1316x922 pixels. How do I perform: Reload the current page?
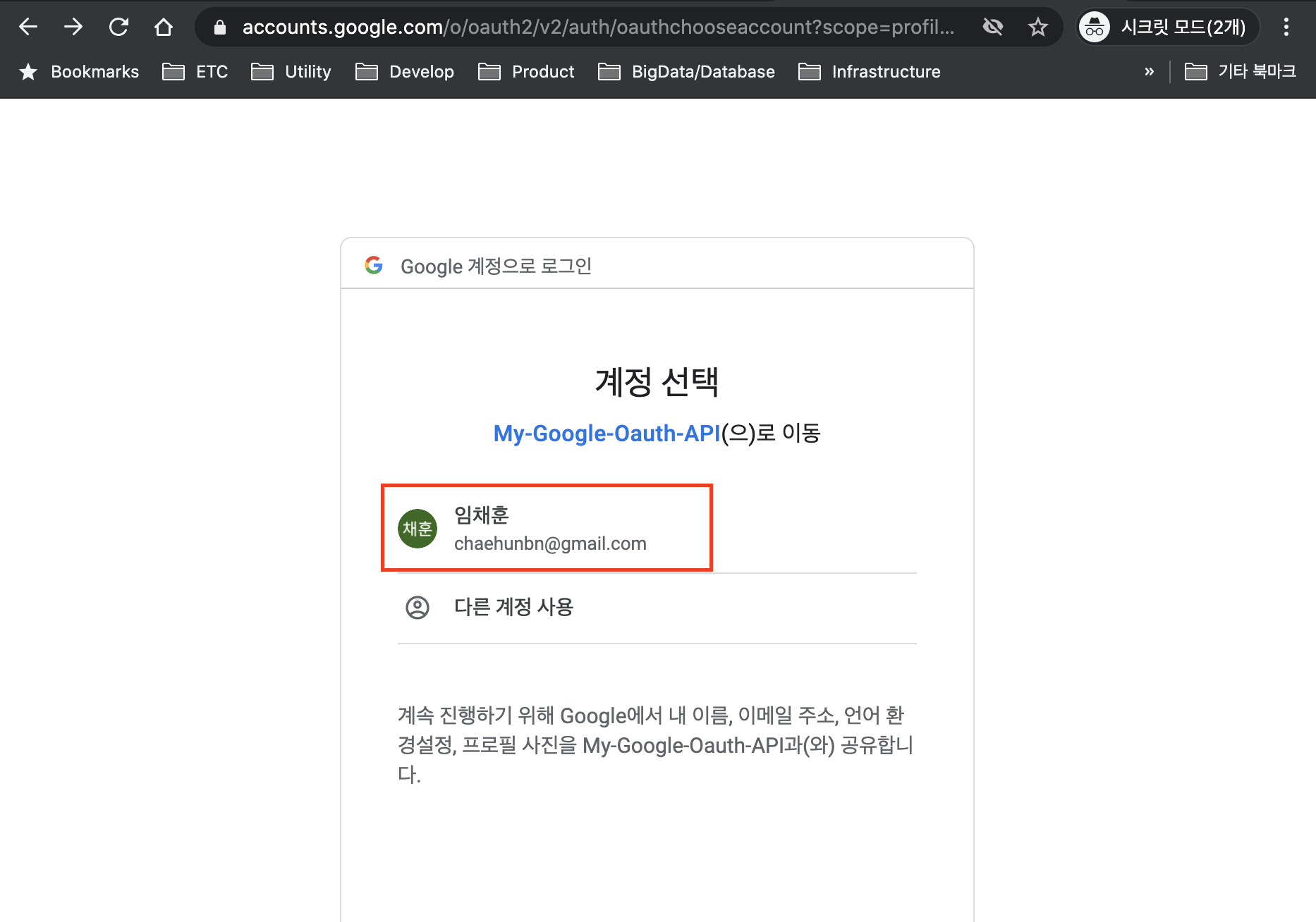[118, 27]
